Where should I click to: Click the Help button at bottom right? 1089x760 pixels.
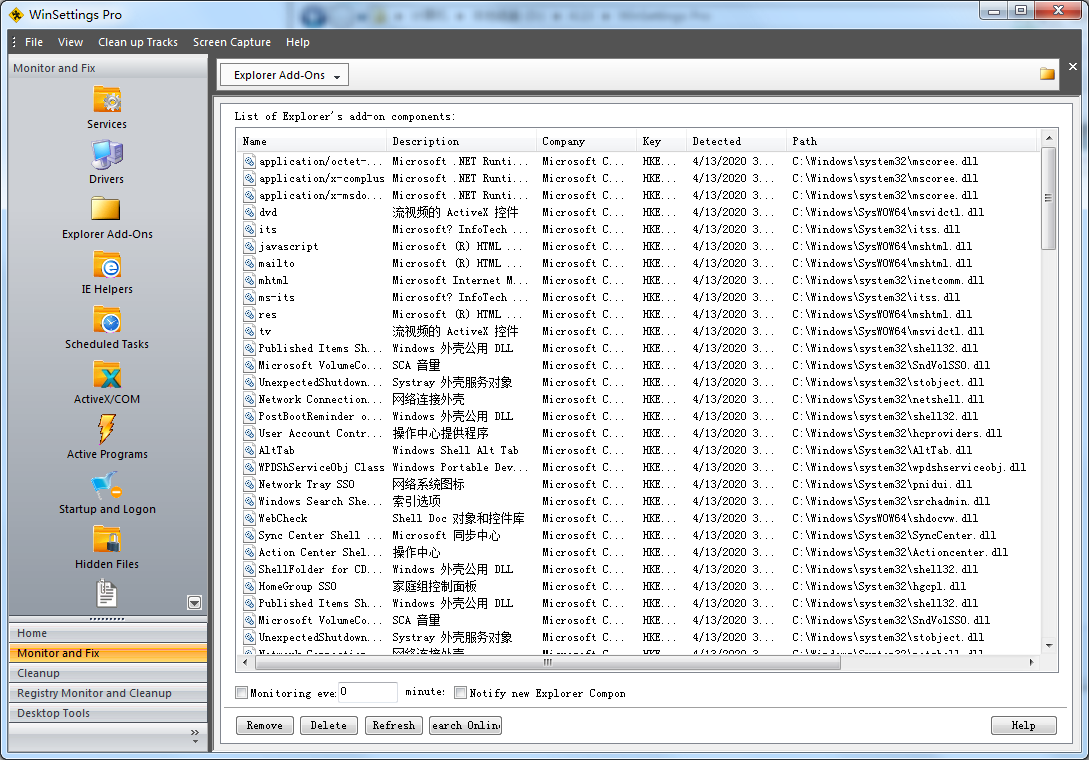(1023, 725)
